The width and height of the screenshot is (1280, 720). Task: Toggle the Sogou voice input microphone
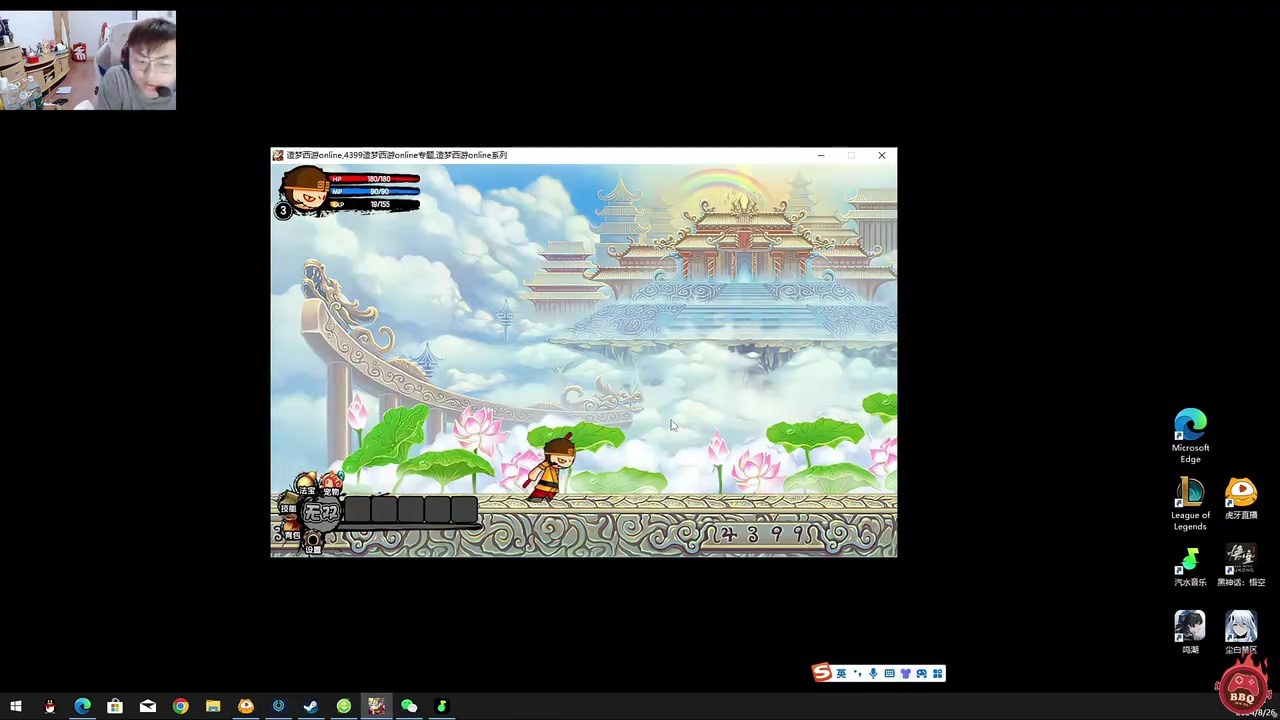coord(873,673)
